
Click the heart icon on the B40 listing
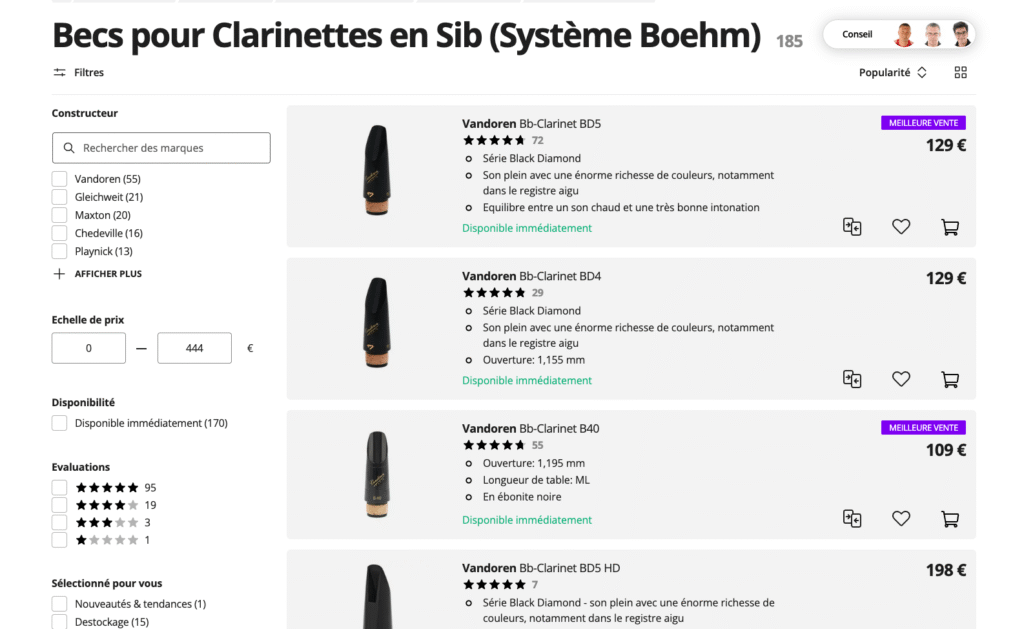[901, 518]
